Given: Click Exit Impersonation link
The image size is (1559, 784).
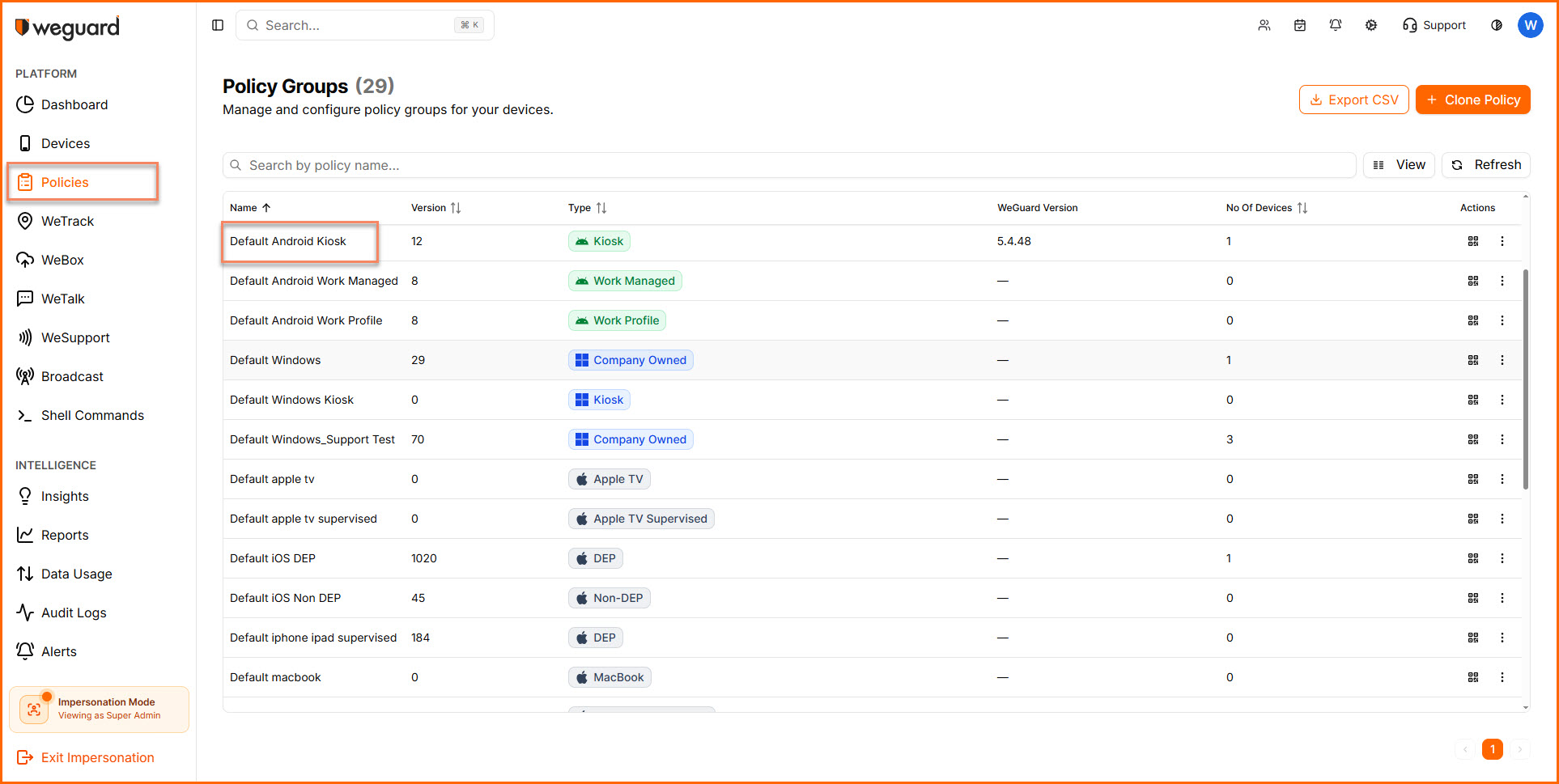Looking at the screenshot, I should (97, 757).
